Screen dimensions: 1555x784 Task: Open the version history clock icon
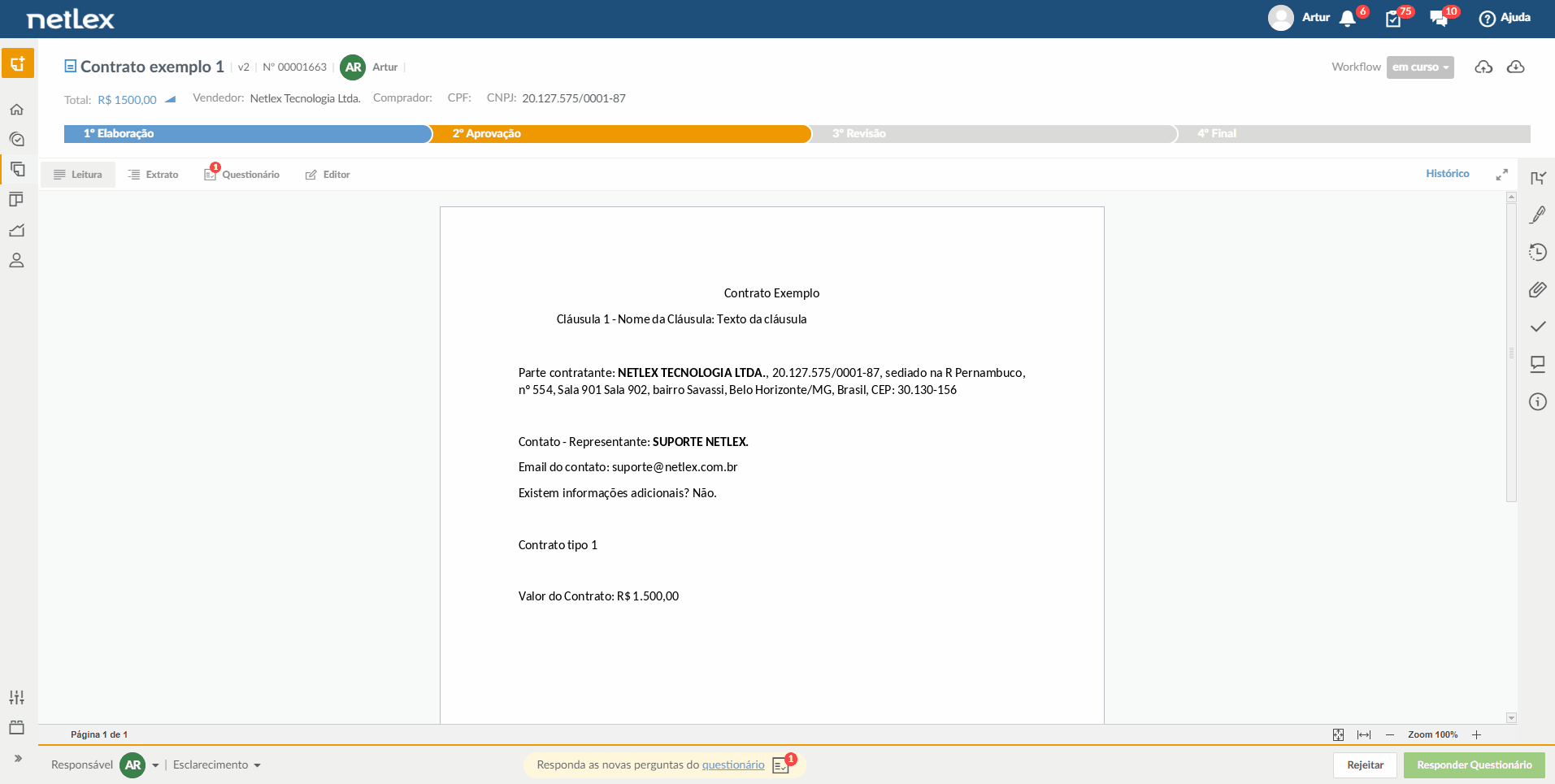(x=1537, y=252)
